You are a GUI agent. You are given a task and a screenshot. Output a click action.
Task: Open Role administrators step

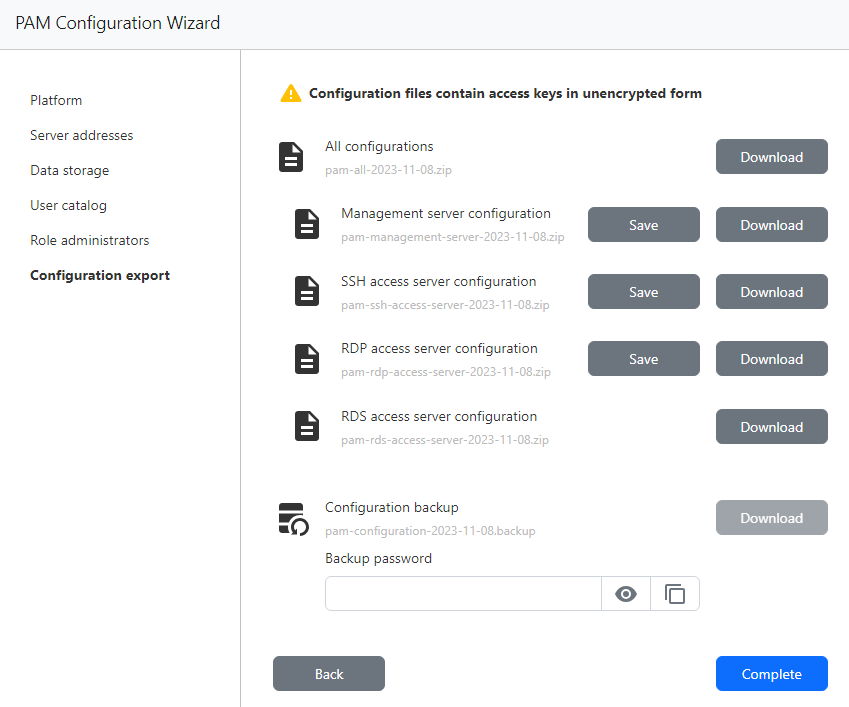pos(89,240)
